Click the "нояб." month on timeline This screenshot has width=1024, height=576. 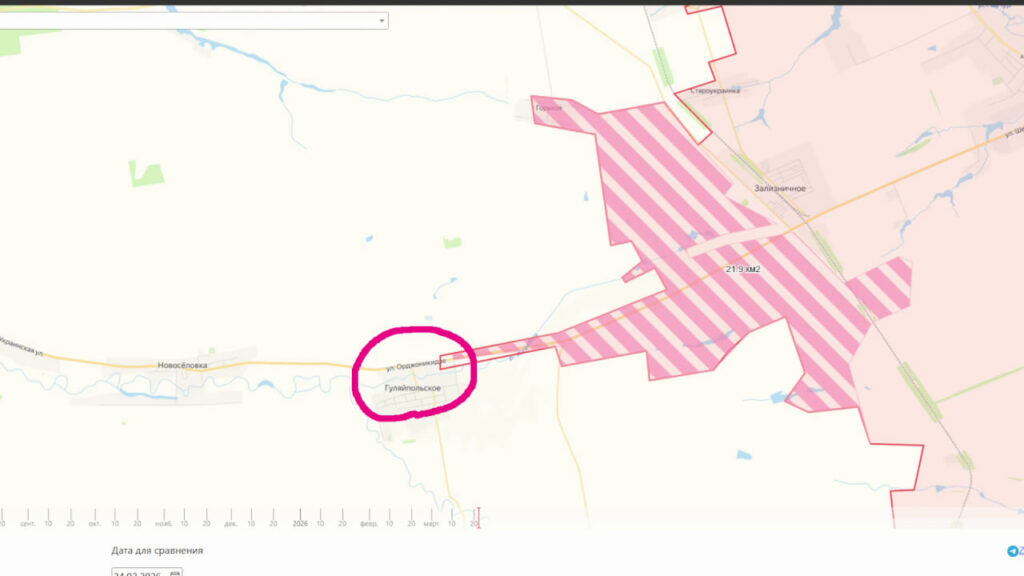tap(164, 523)
